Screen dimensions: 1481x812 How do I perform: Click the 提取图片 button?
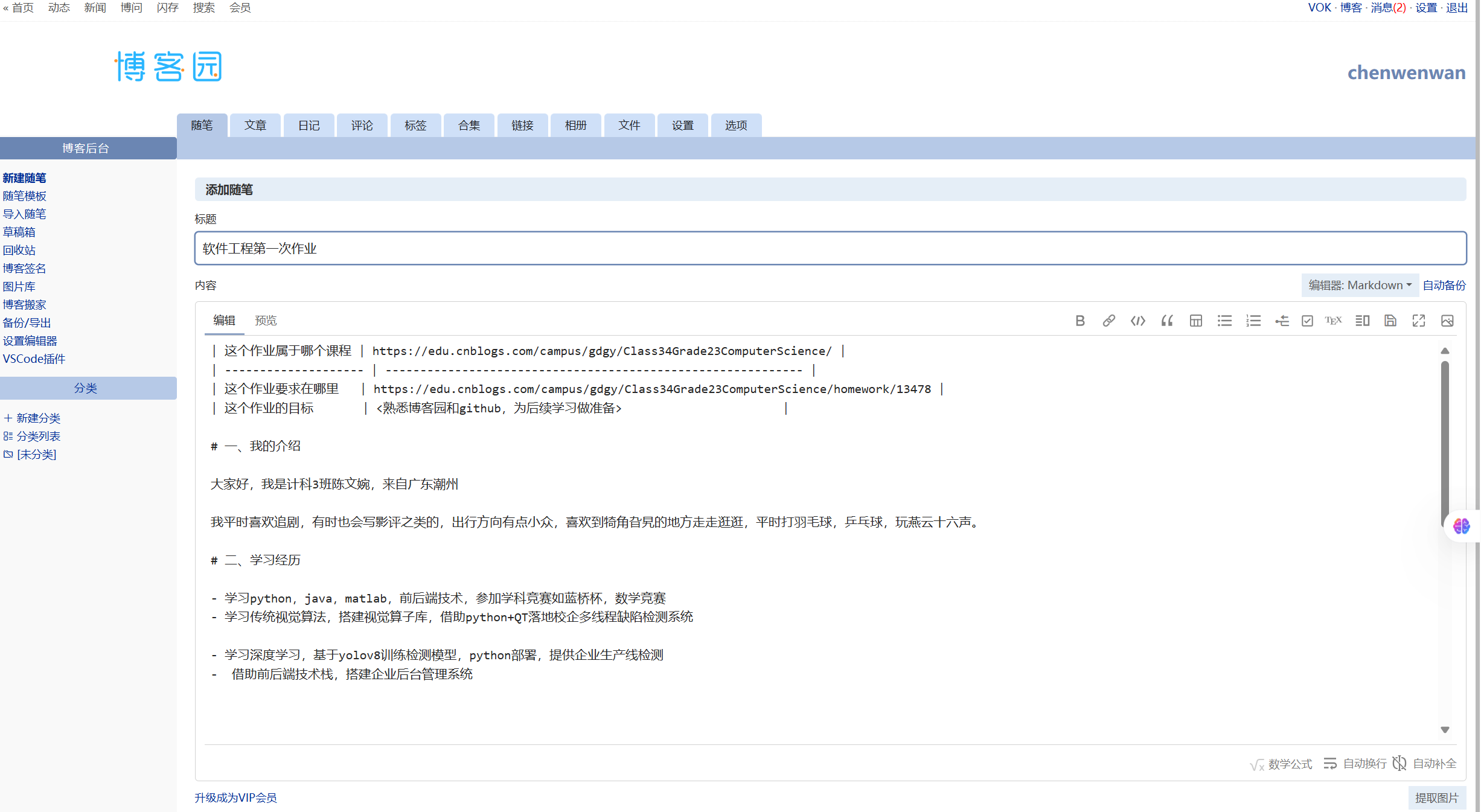(1438, 798)
